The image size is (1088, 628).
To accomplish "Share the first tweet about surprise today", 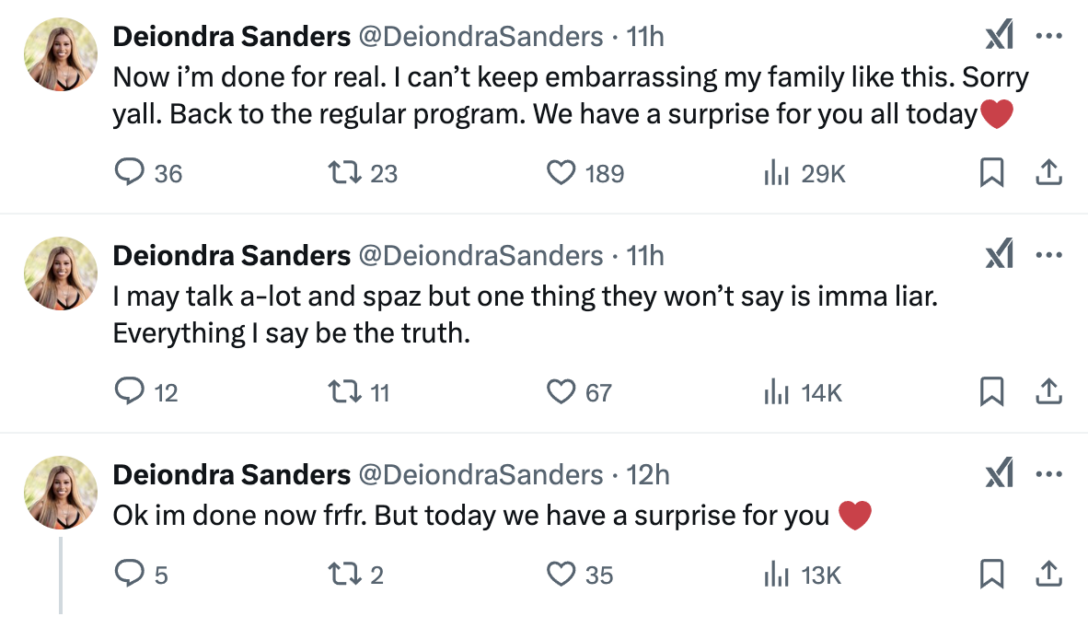I will (x=1048, y=173).
